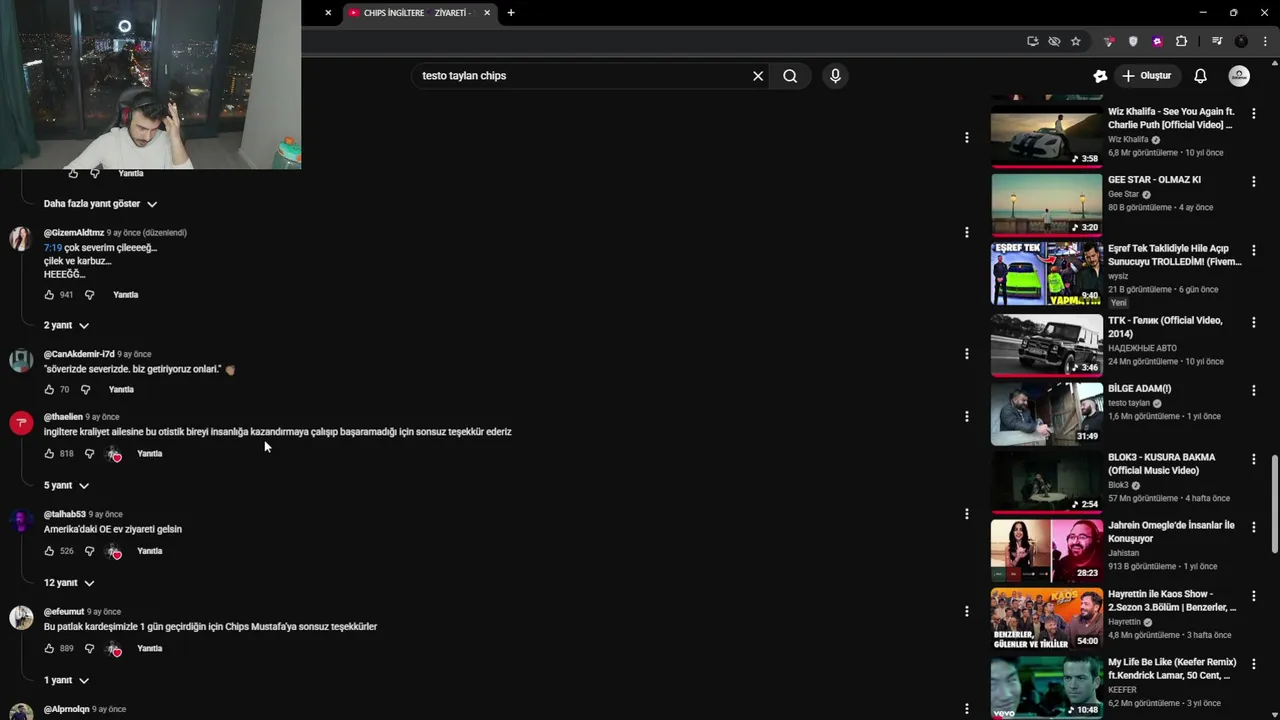1280x720 pixels.
Task: Expand 5 yanıt under @thaelien
Action: click(x=66, y=486)
